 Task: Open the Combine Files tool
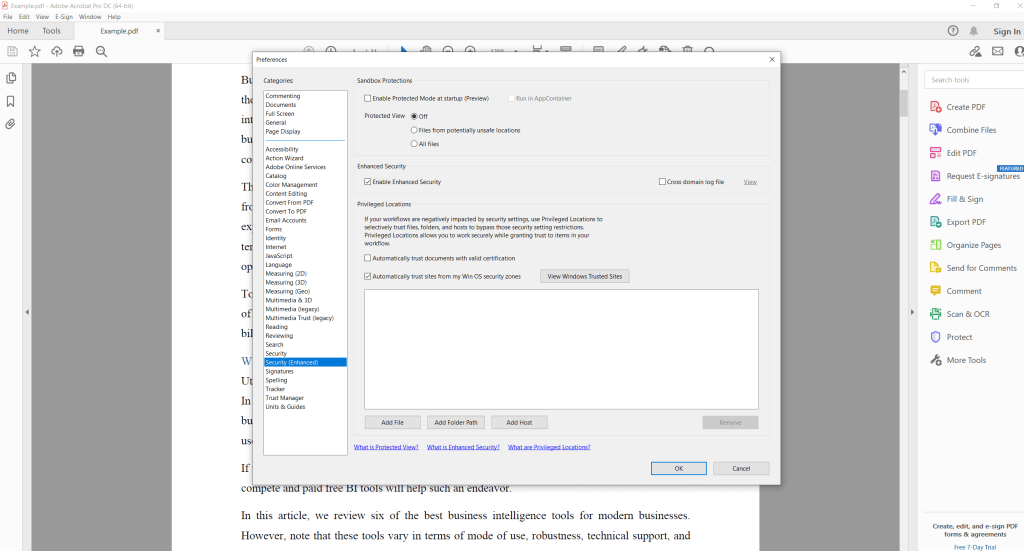[x=963, y=130]
